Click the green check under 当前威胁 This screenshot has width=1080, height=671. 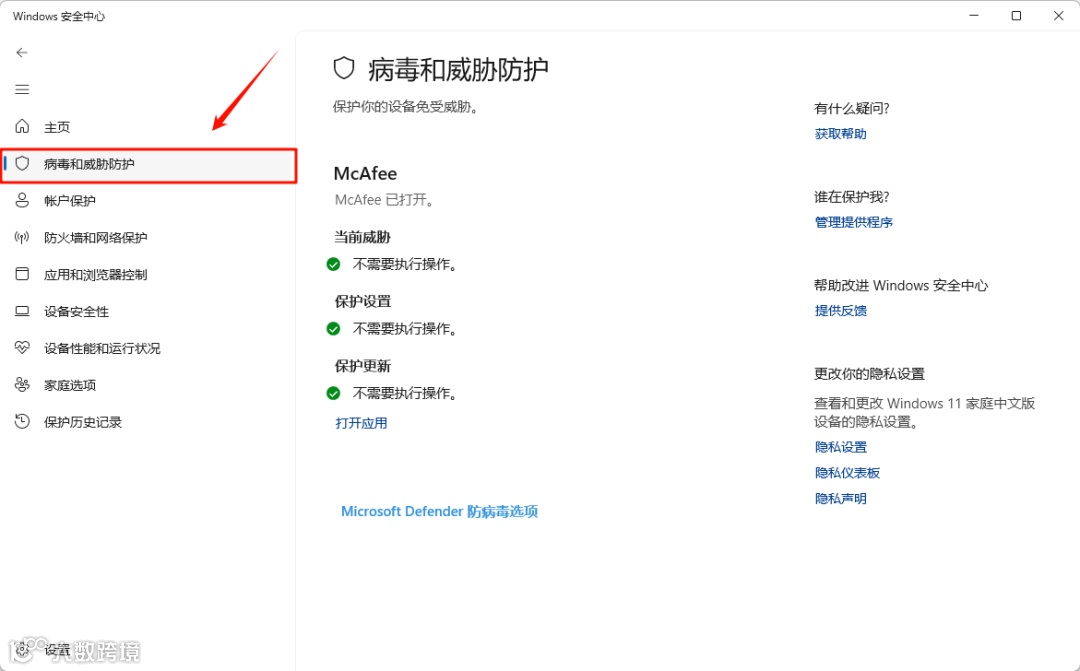coord(333,265)
